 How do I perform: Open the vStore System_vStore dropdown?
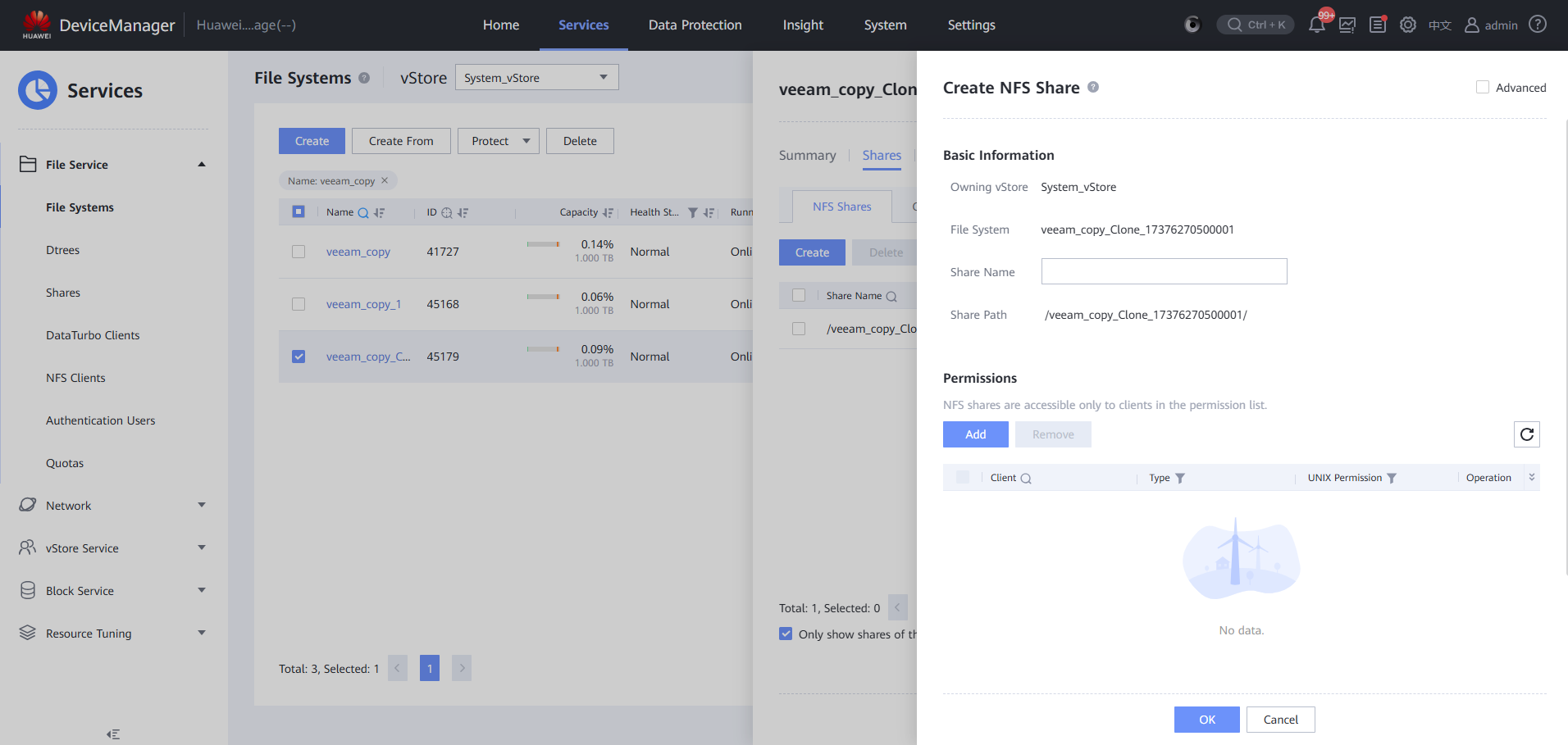[536, 78]
